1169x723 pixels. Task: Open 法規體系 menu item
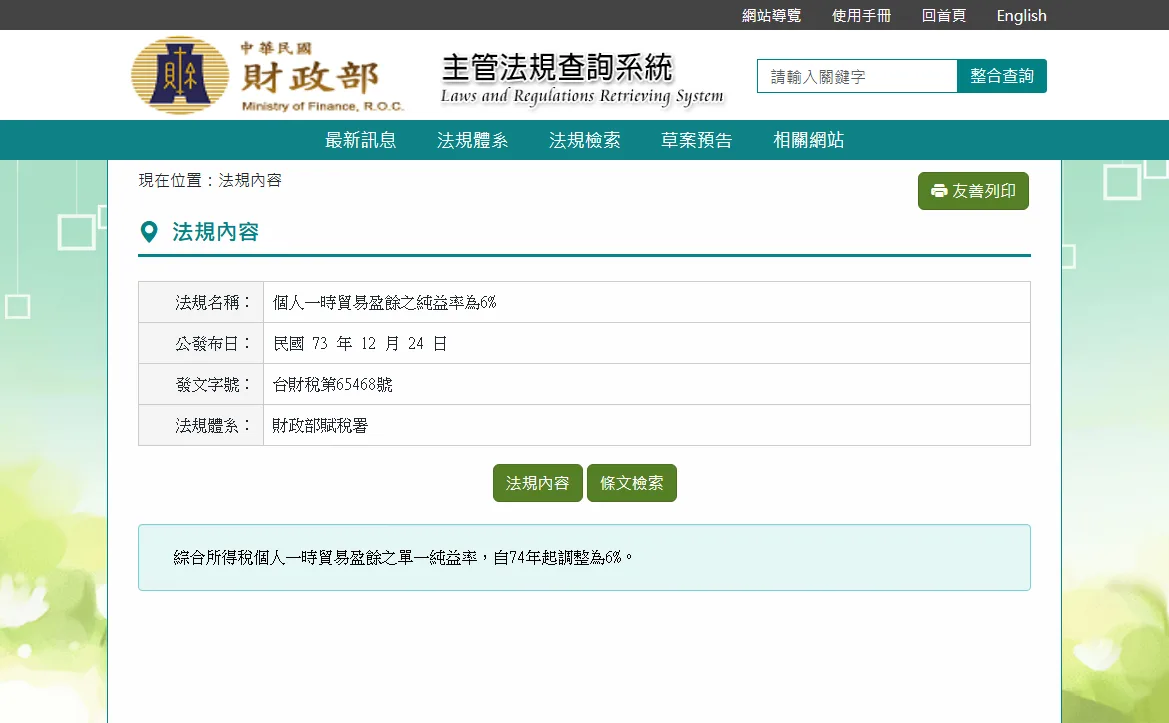click(472, 140)
